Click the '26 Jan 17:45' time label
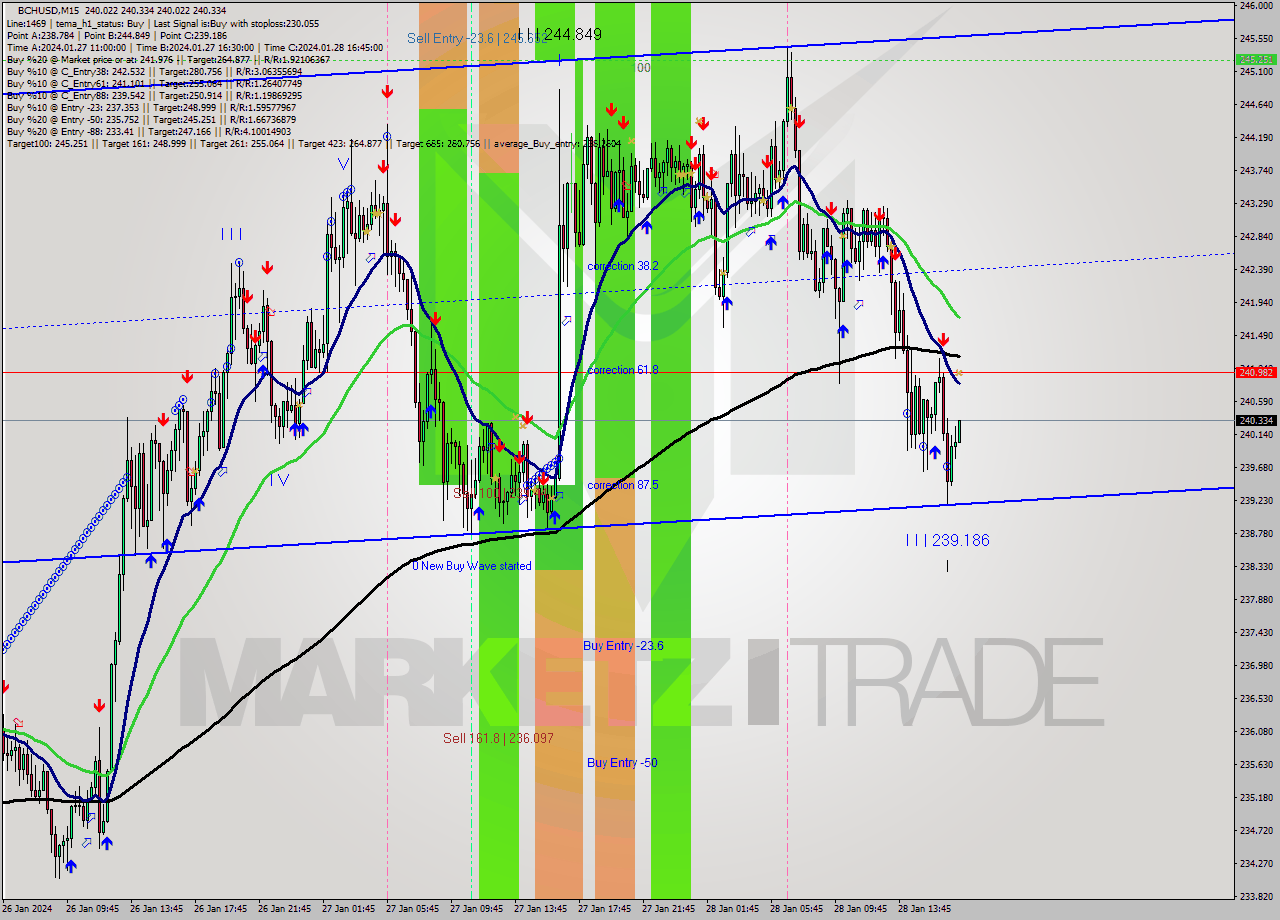1280x920 pixels. [x=221, y=909]
